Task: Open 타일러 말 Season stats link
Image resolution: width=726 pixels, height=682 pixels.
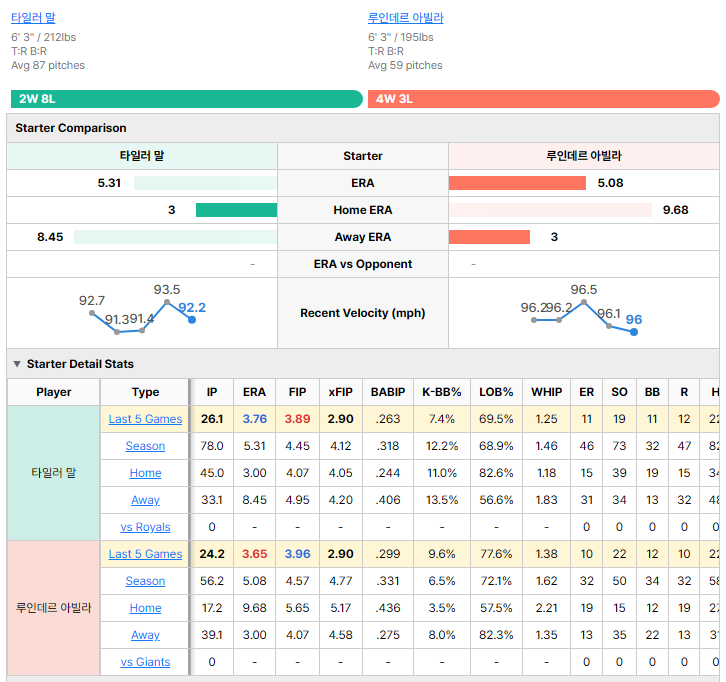Action: point(145,446)
